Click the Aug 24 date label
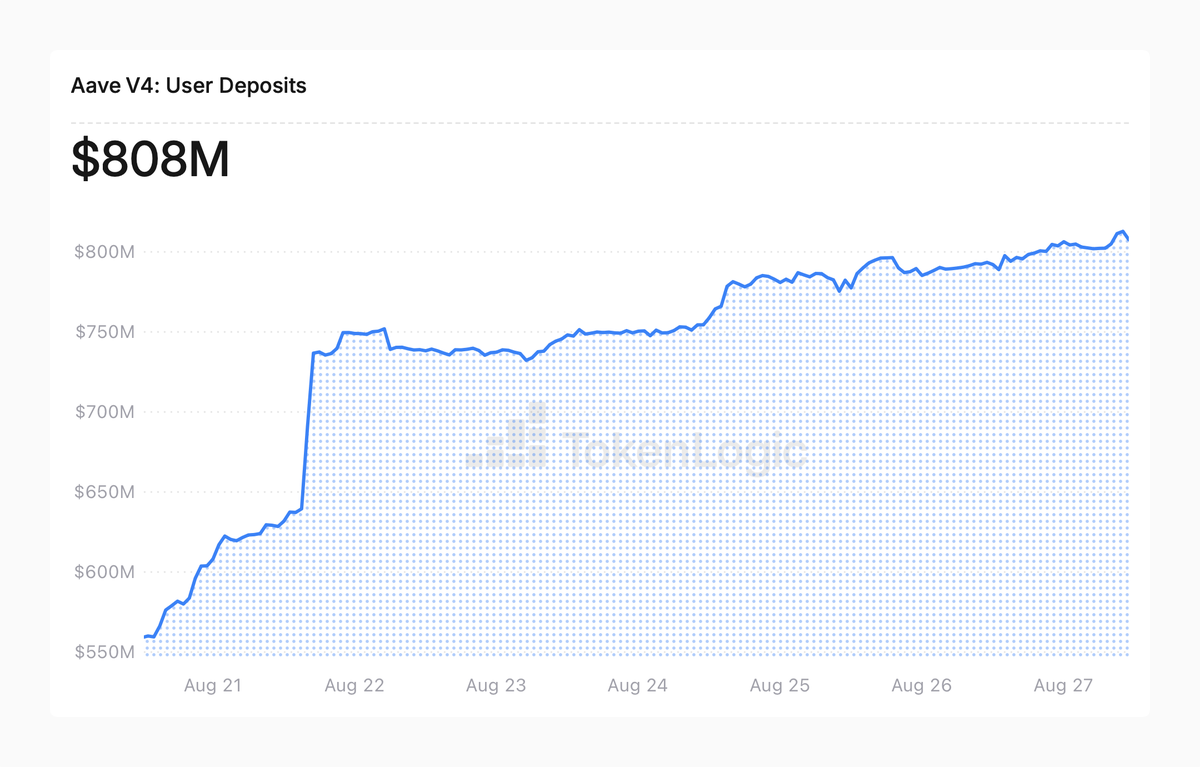The image size is (1200, 767). click(638, 686)
